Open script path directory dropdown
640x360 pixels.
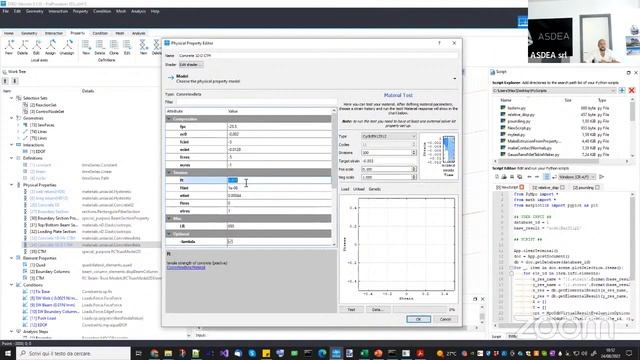[554, 91]
